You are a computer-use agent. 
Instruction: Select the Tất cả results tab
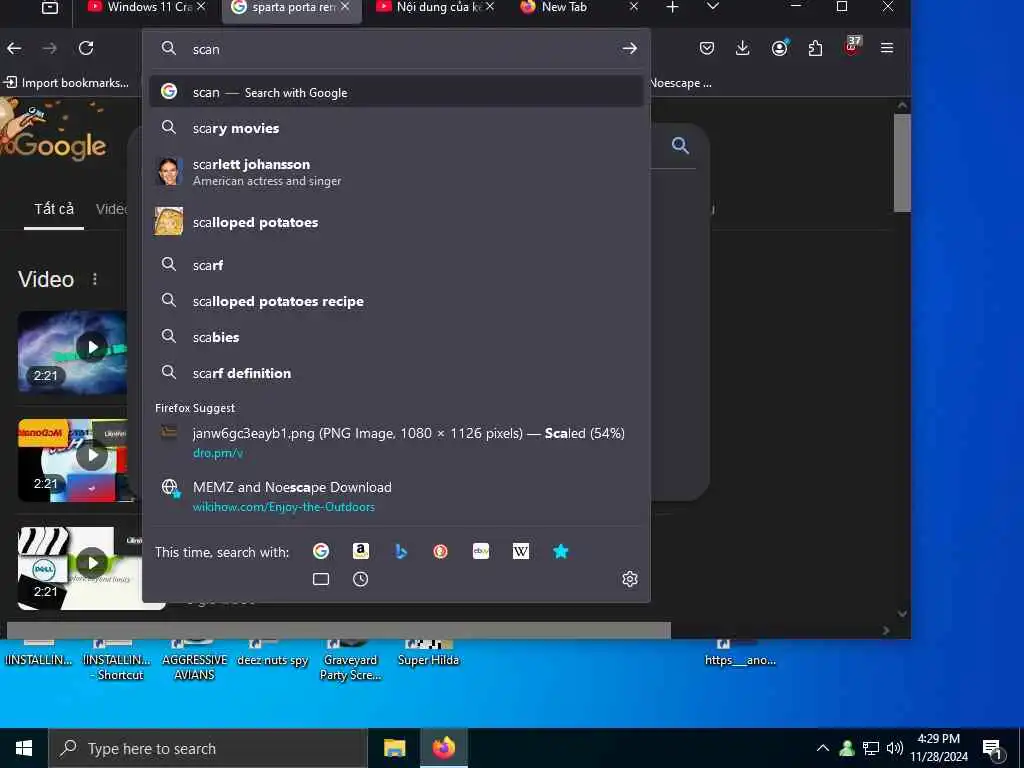point(54,209)
